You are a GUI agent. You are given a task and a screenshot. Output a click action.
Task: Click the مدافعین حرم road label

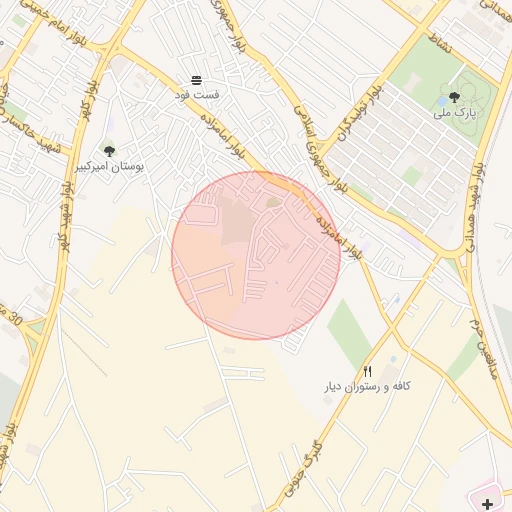coord(484,349)
